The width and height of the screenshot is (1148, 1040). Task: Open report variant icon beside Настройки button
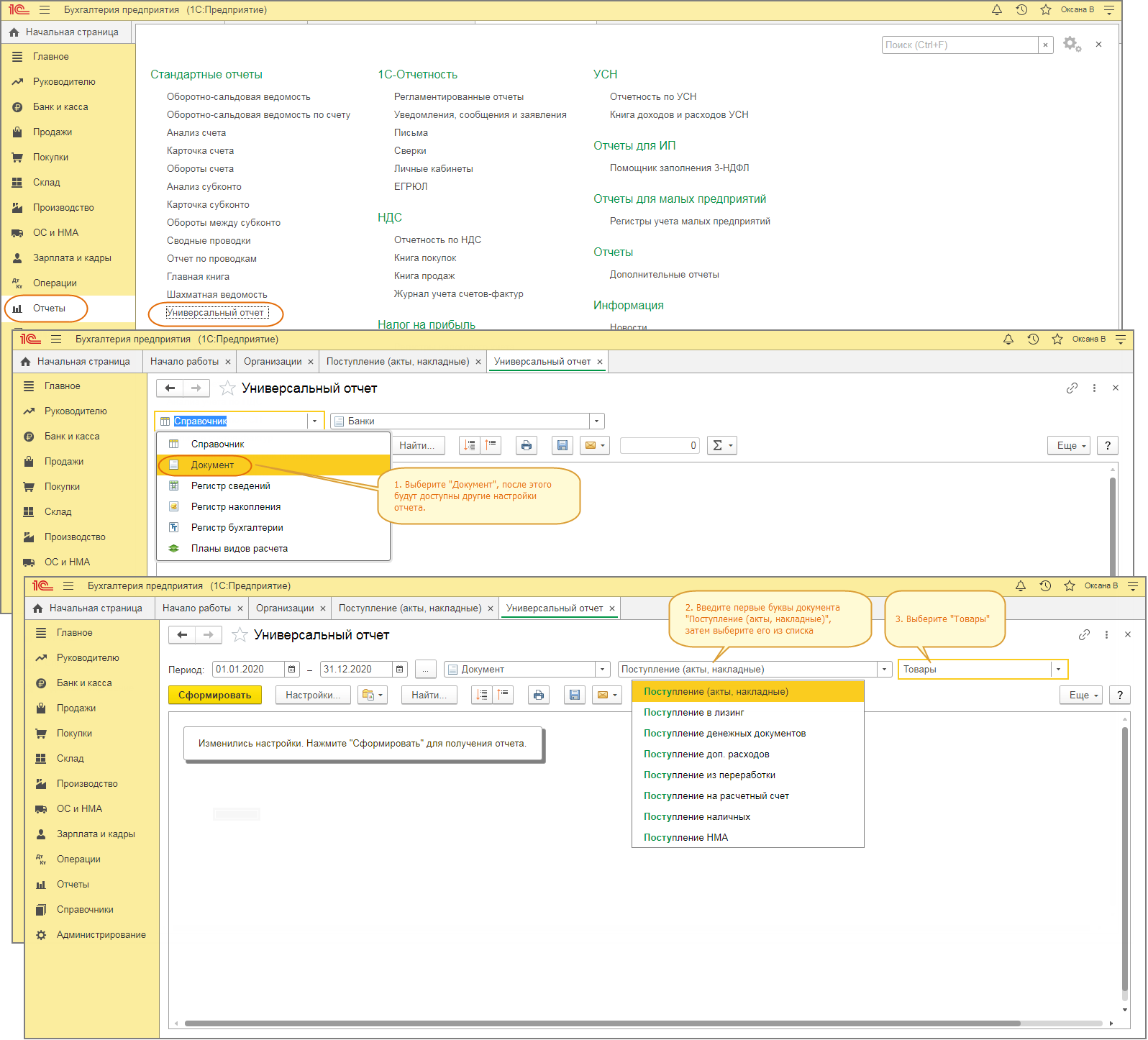click(372, 695)
